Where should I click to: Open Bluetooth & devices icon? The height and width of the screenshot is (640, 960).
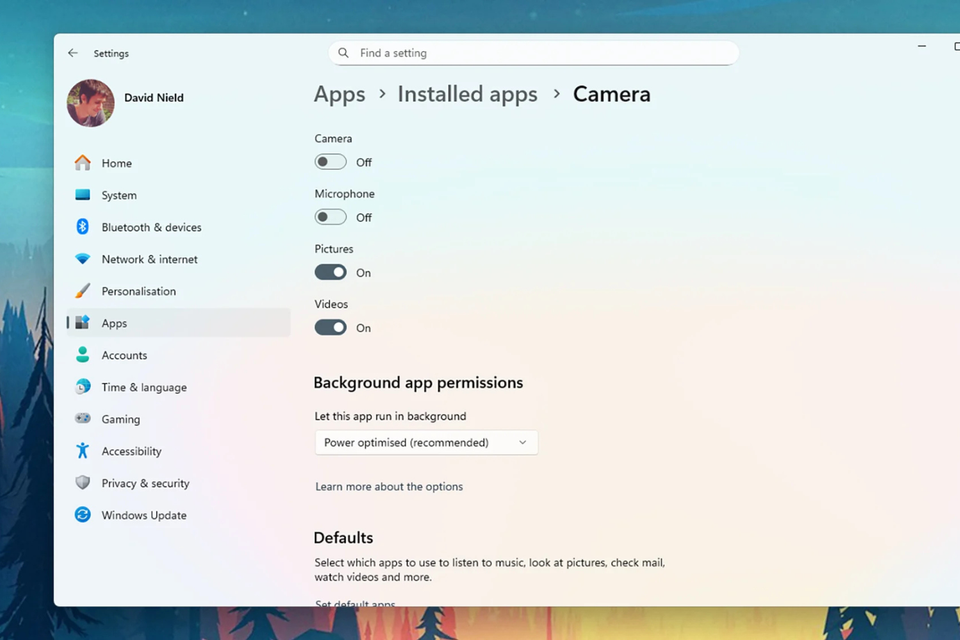tap(82, 227)
